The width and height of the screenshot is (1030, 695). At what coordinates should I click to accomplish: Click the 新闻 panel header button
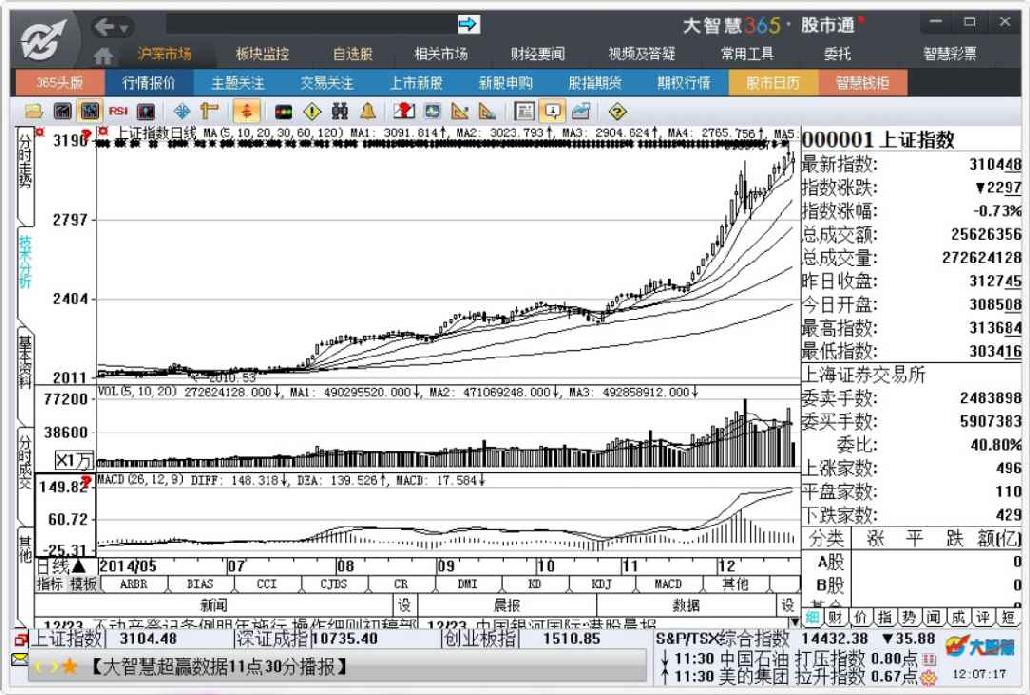214,605
